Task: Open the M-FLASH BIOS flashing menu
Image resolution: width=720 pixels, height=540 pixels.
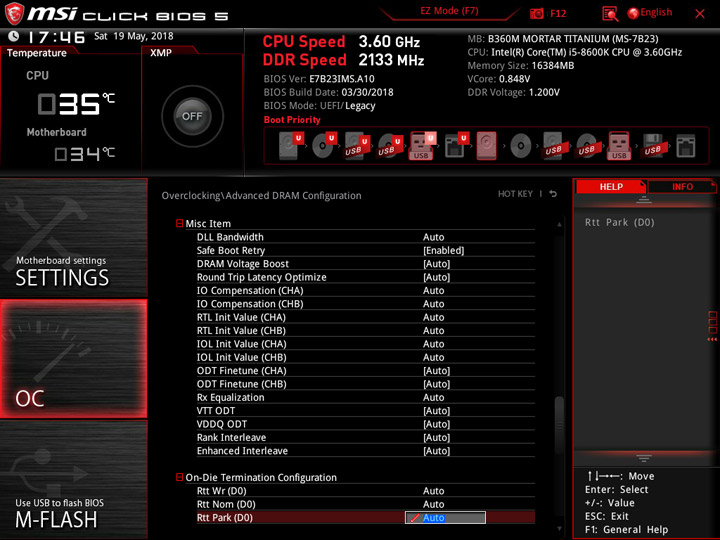Action: [x=73, y=479]
